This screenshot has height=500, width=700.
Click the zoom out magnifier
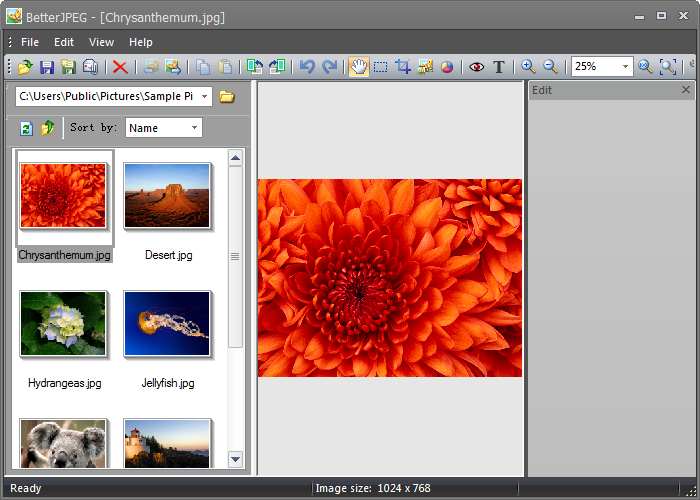pyautogui.click(x=550, y=67)
